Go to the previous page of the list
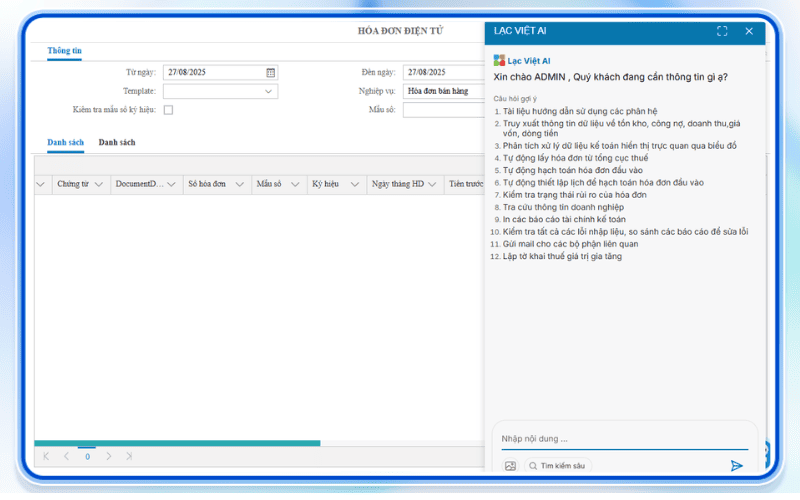 pyautogui.click(x=66, y=456)
